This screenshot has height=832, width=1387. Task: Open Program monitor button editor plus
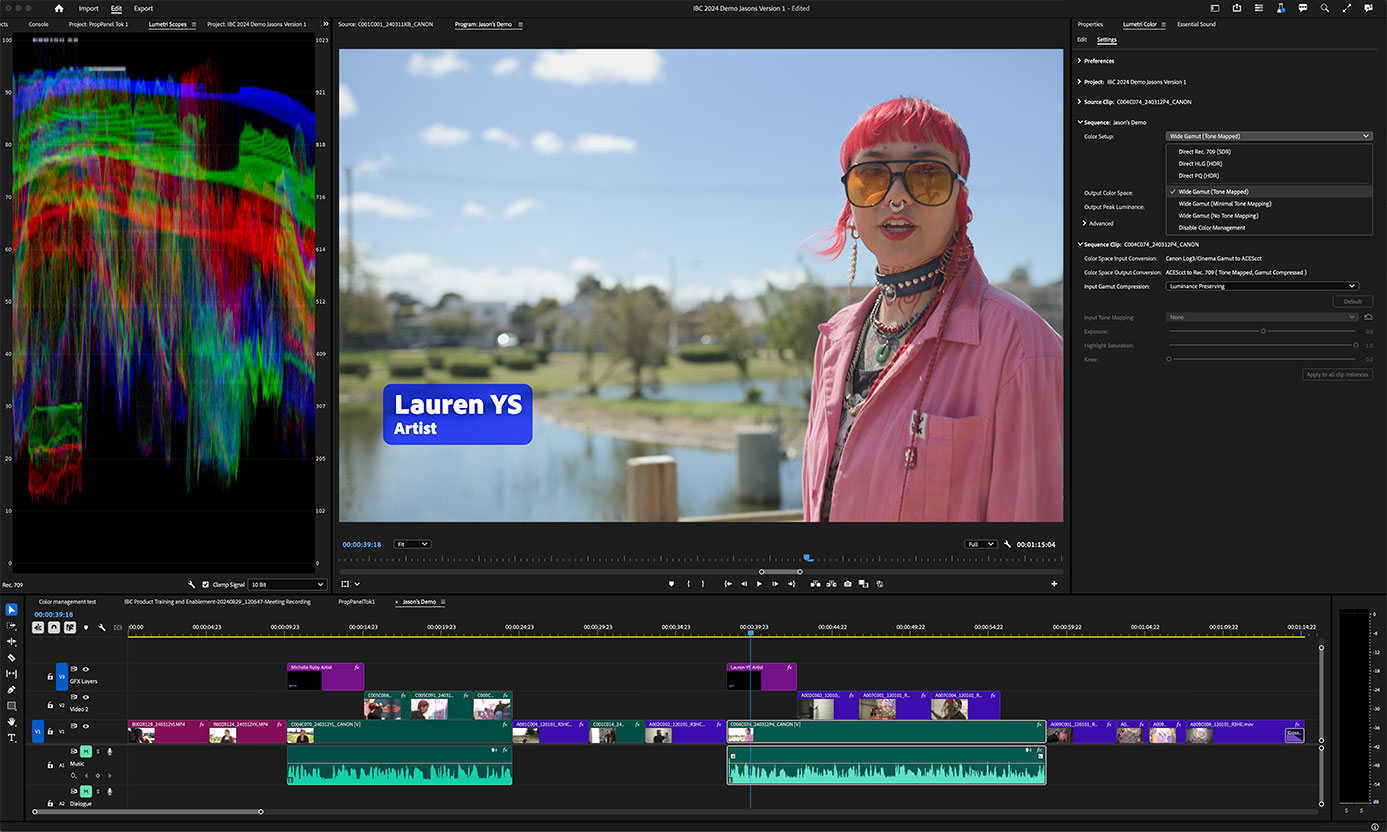(1054, 584)
